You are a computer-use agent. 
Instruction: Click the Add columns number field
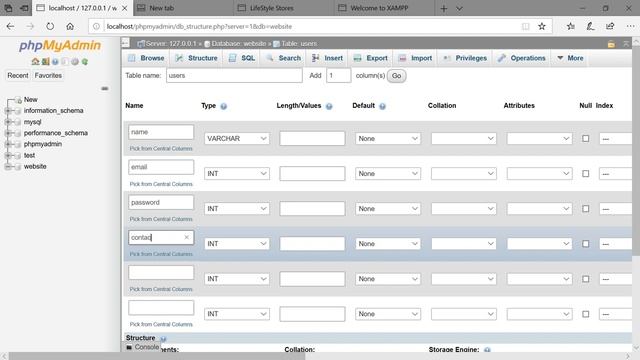point(338,76)
